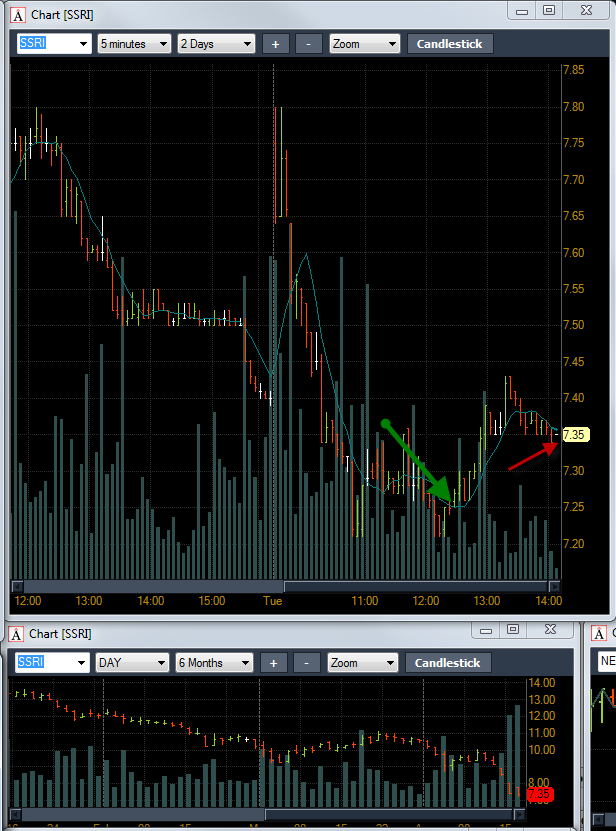
Task: Click the 14.00 price axis label in lower chart
Action: coord(542,683)
